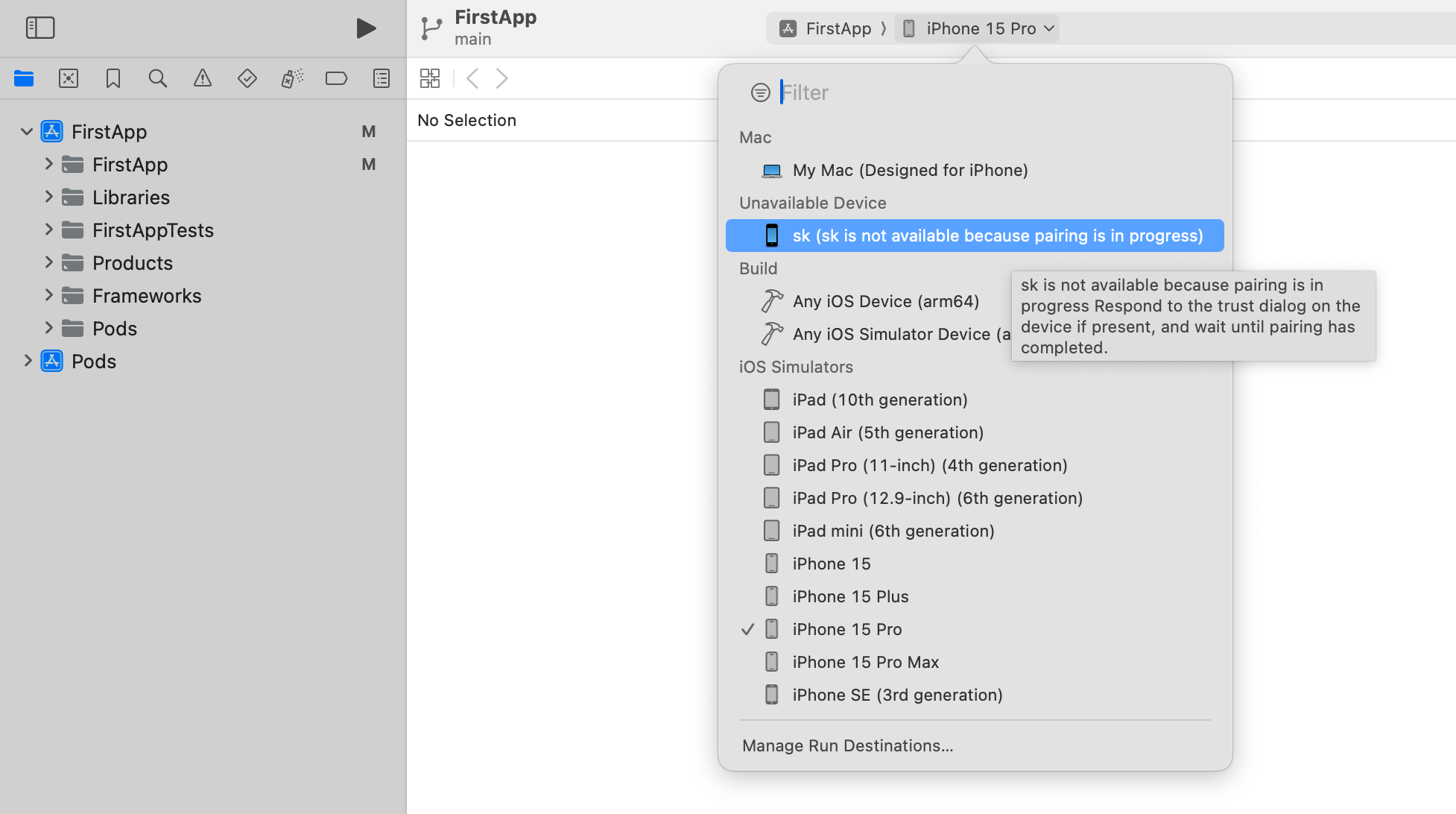Select iPhone SE (3rd generation) simulator
Viewport: 1456px width, 814px height.
(975, 695)
